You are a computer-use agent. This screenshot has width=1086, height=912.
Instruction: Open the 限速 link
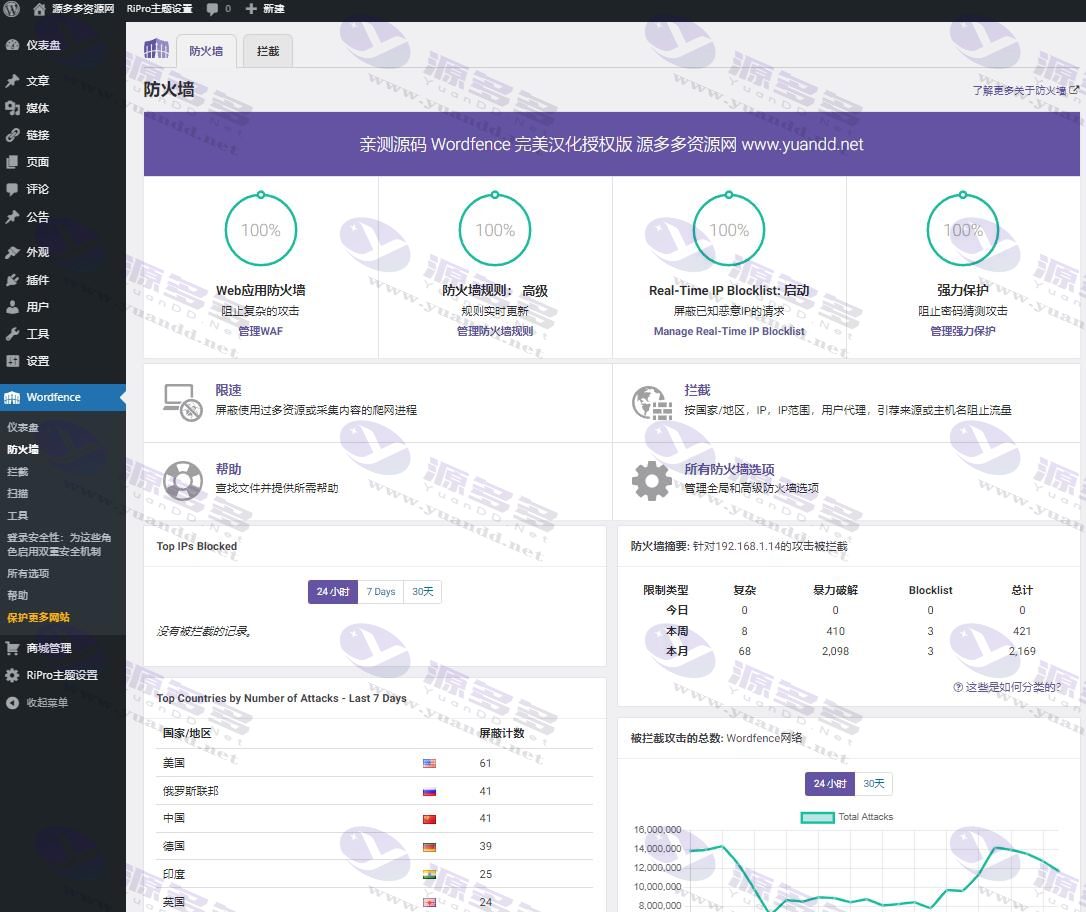click(x=228, y=390)
